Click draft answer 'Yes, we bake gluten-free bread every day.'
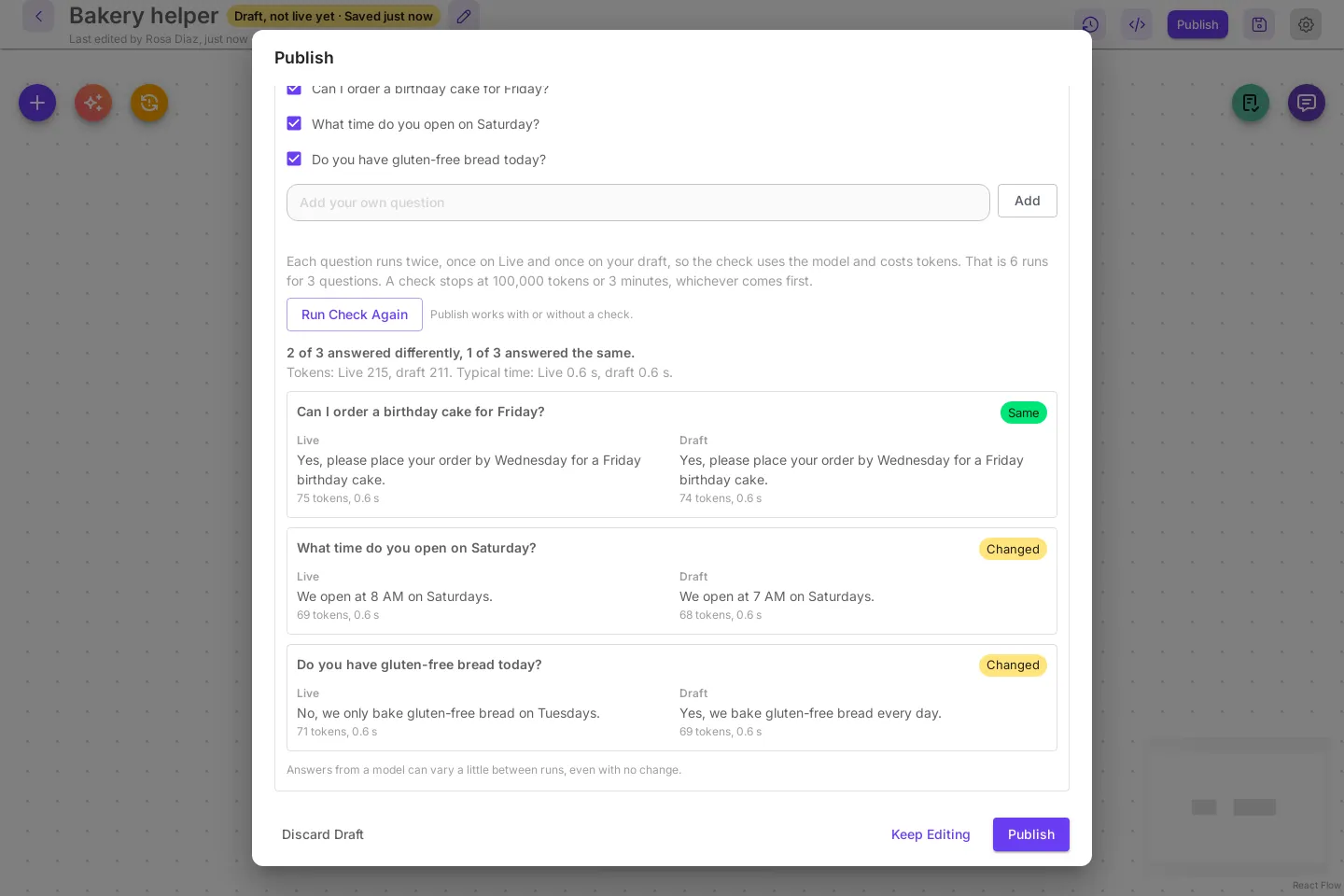Image resolution: width=1344 pixels, height=896 pixels. [810, 713]
